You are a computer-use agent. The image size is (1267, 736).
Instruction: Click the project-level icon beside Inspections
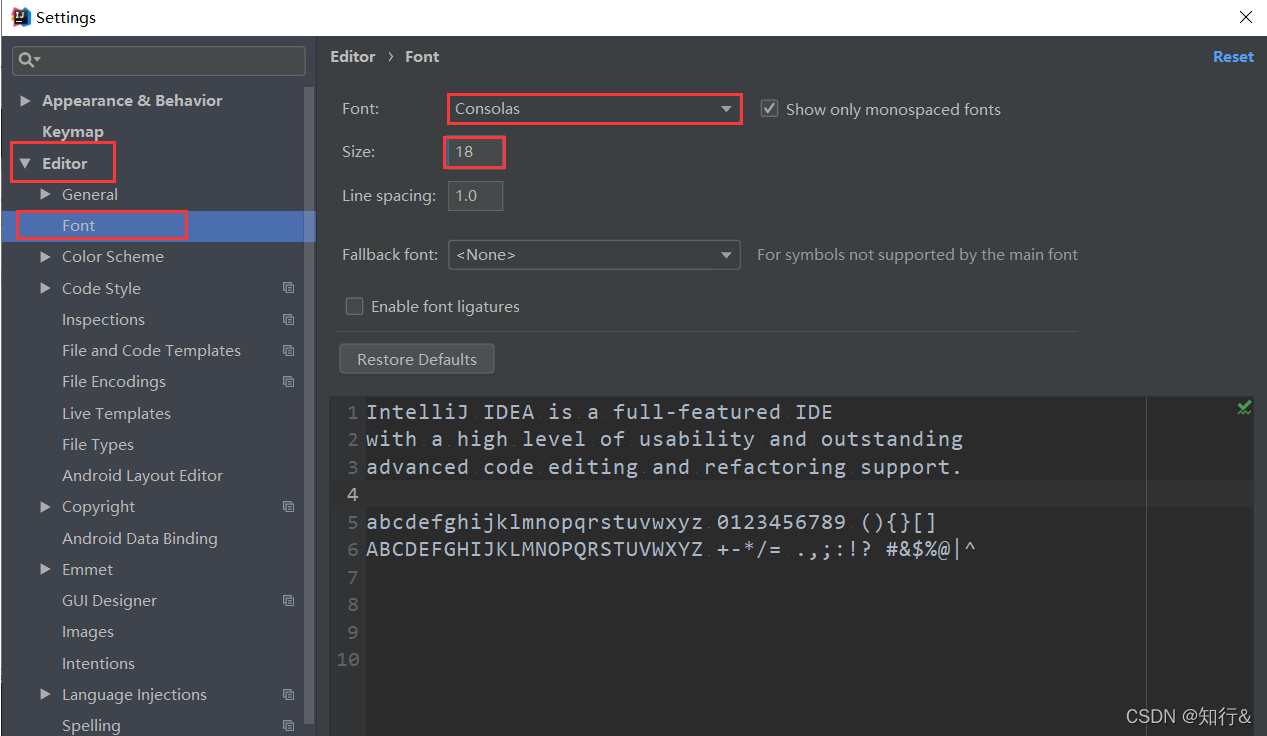tap(288, 319)
